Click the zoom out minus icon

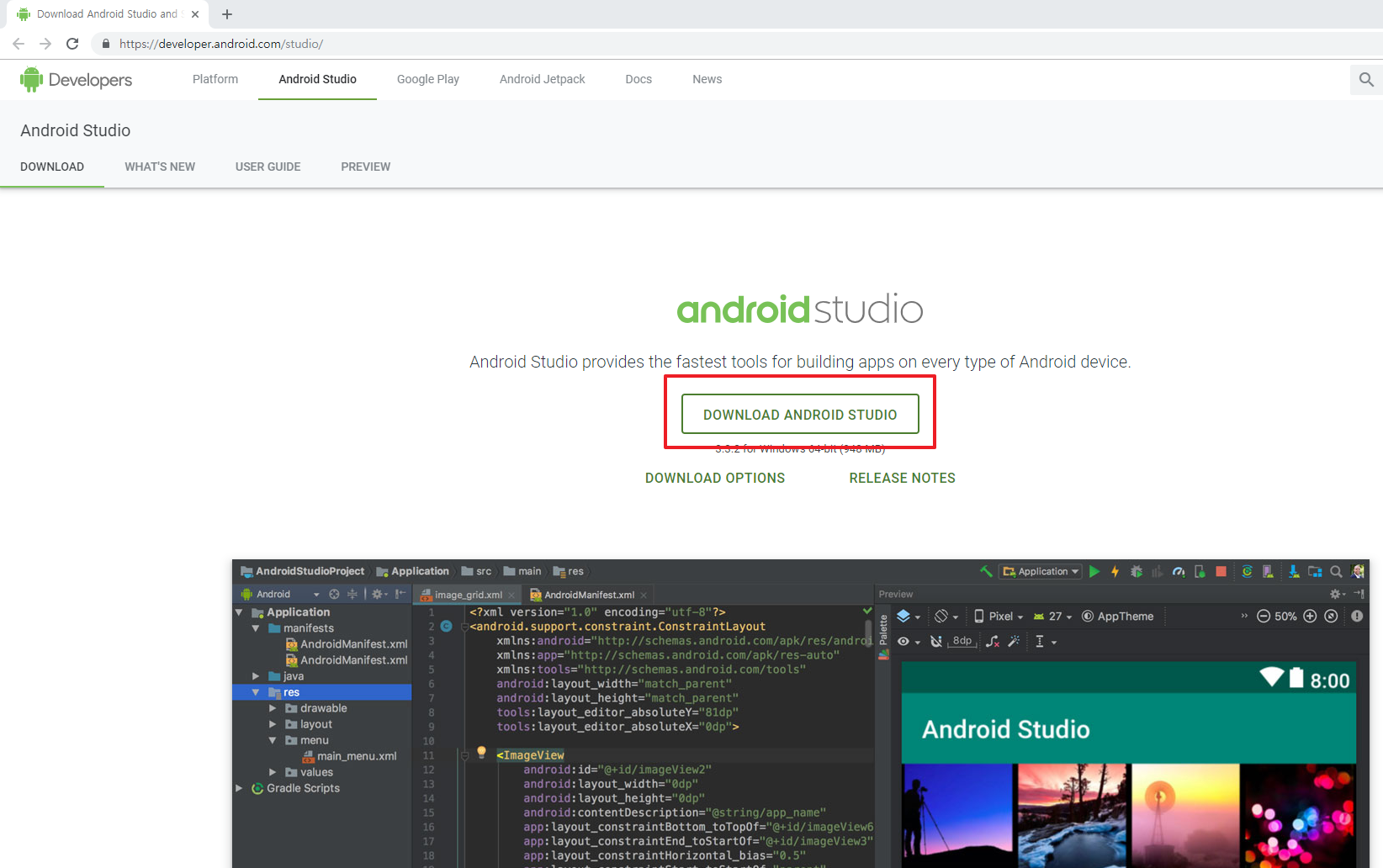(1264, 616)
